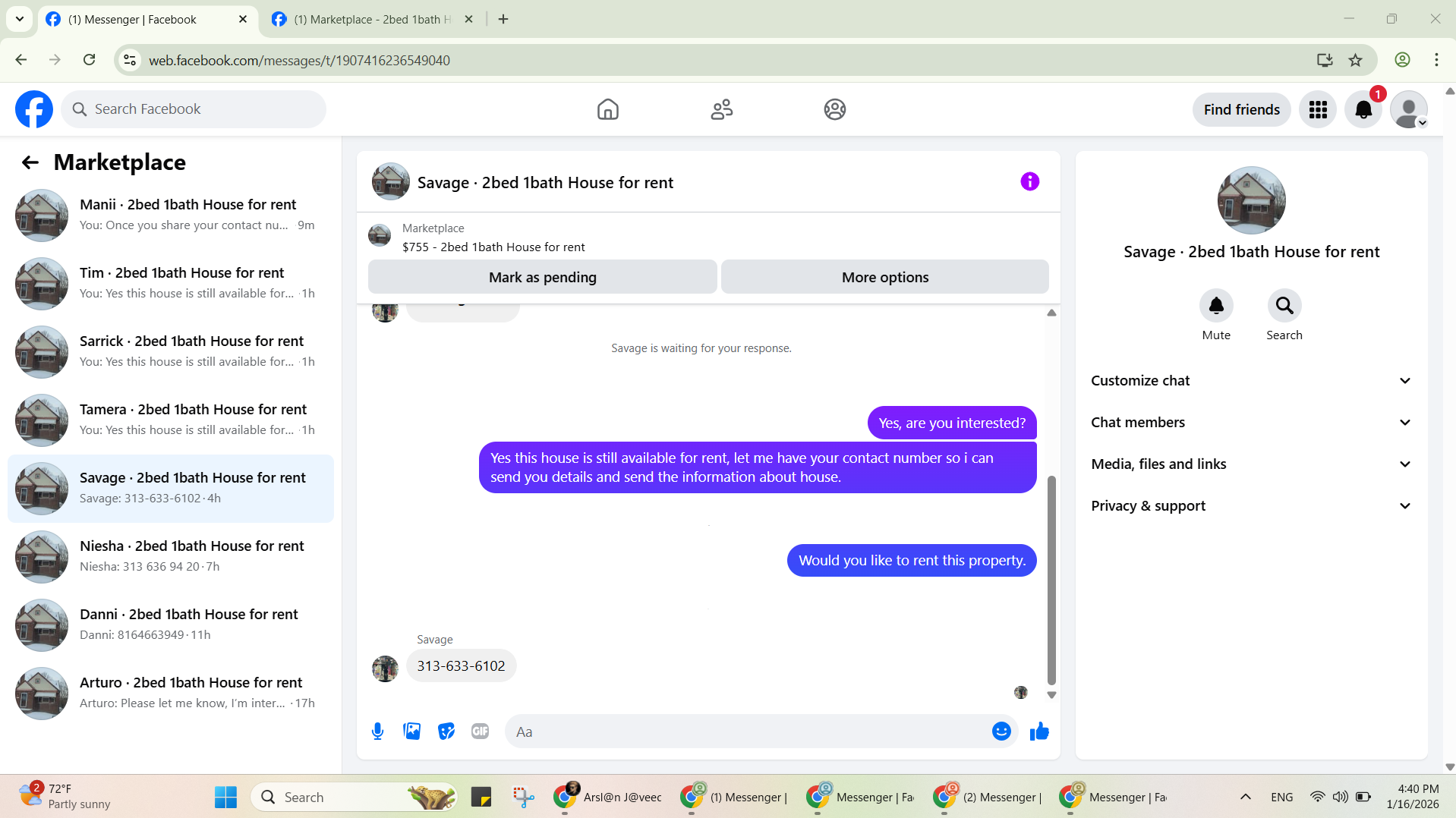
Task: Open Arsl@n J@veec Chrome taskbar window
Action: [609, 797]
